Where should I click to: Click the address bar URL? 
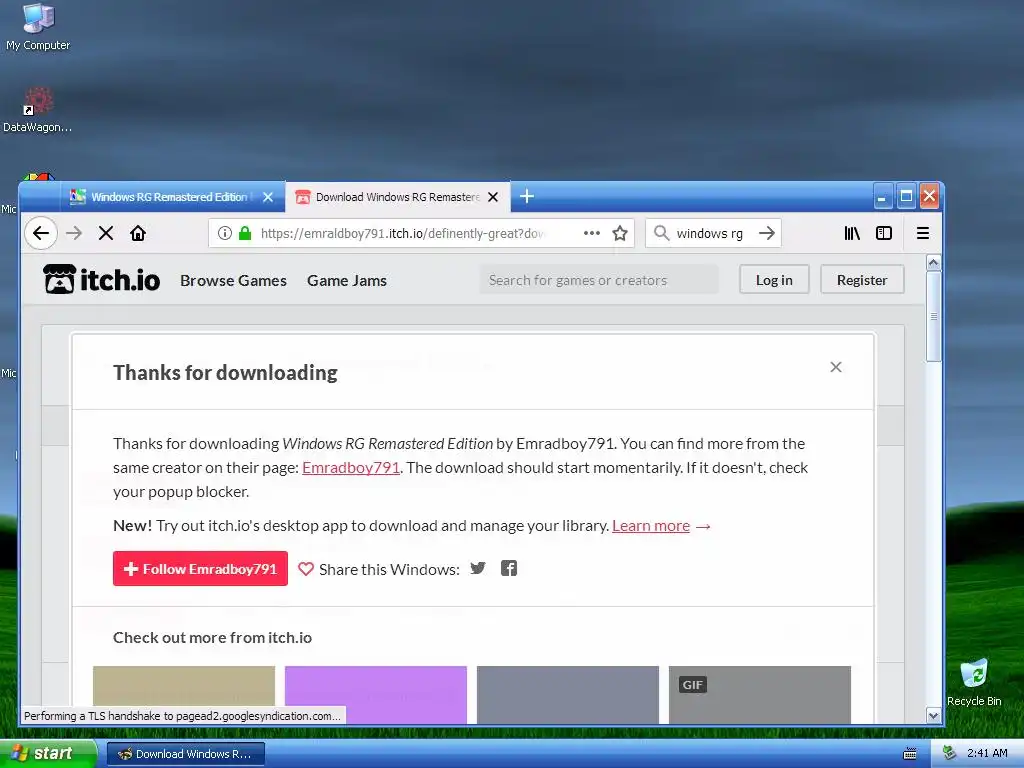(x=402, y=233)
